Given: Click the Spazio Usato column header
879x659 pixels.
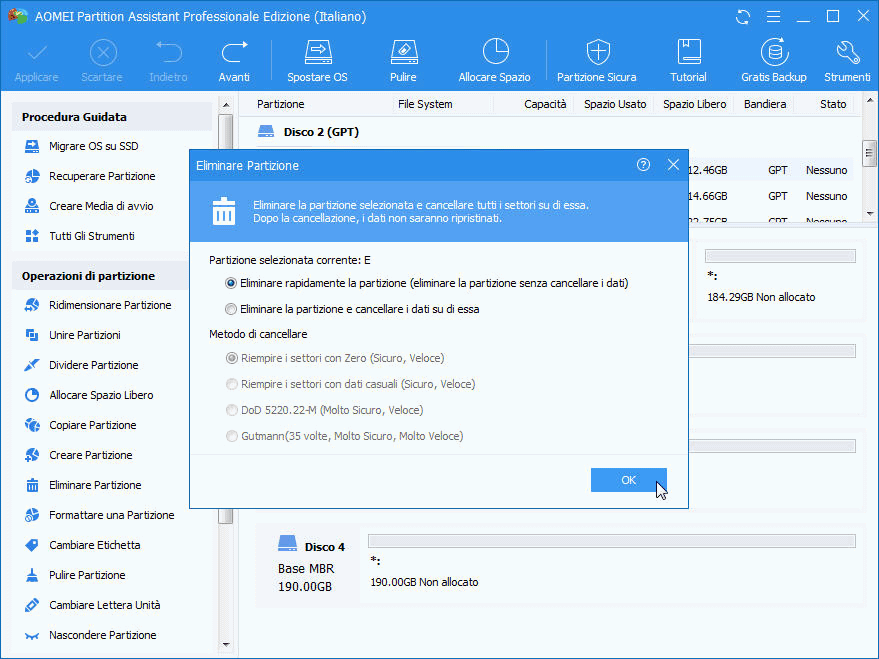Looking at the screenshot, I should point(615,104).
